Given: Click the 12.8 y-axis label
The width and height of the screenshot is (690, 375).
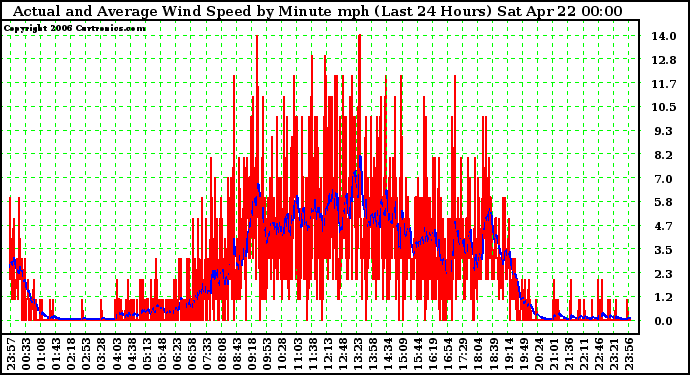Looking at the screenshot, I should click(x=664, y=60).
